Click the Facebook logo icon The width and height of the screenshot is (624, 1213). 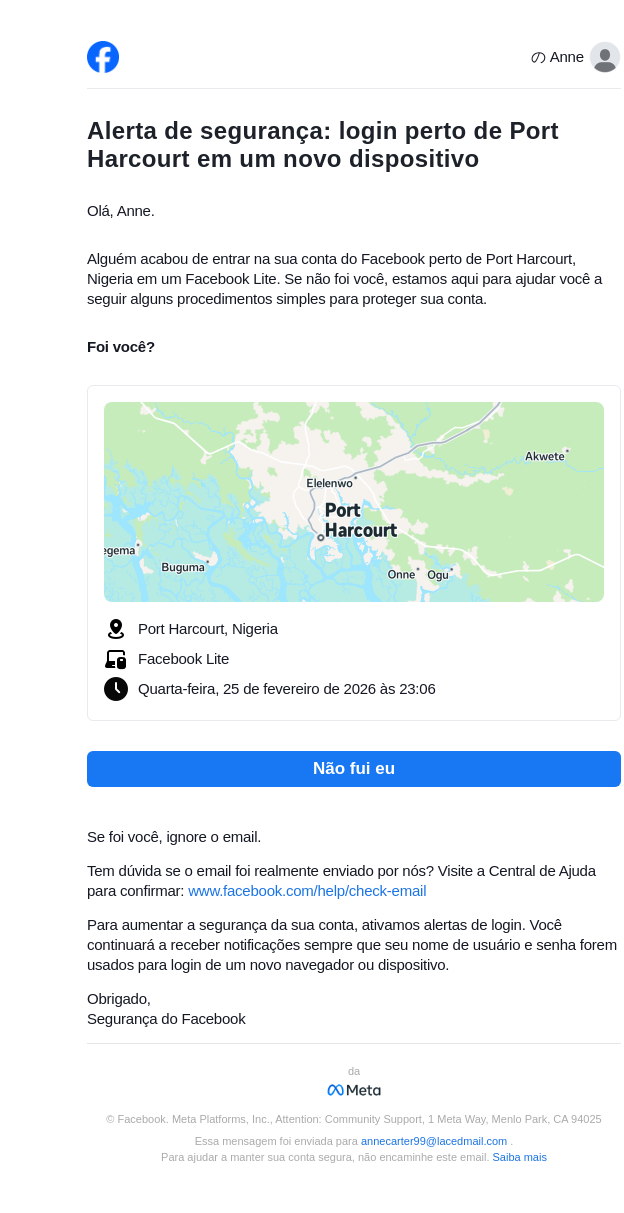103,57
